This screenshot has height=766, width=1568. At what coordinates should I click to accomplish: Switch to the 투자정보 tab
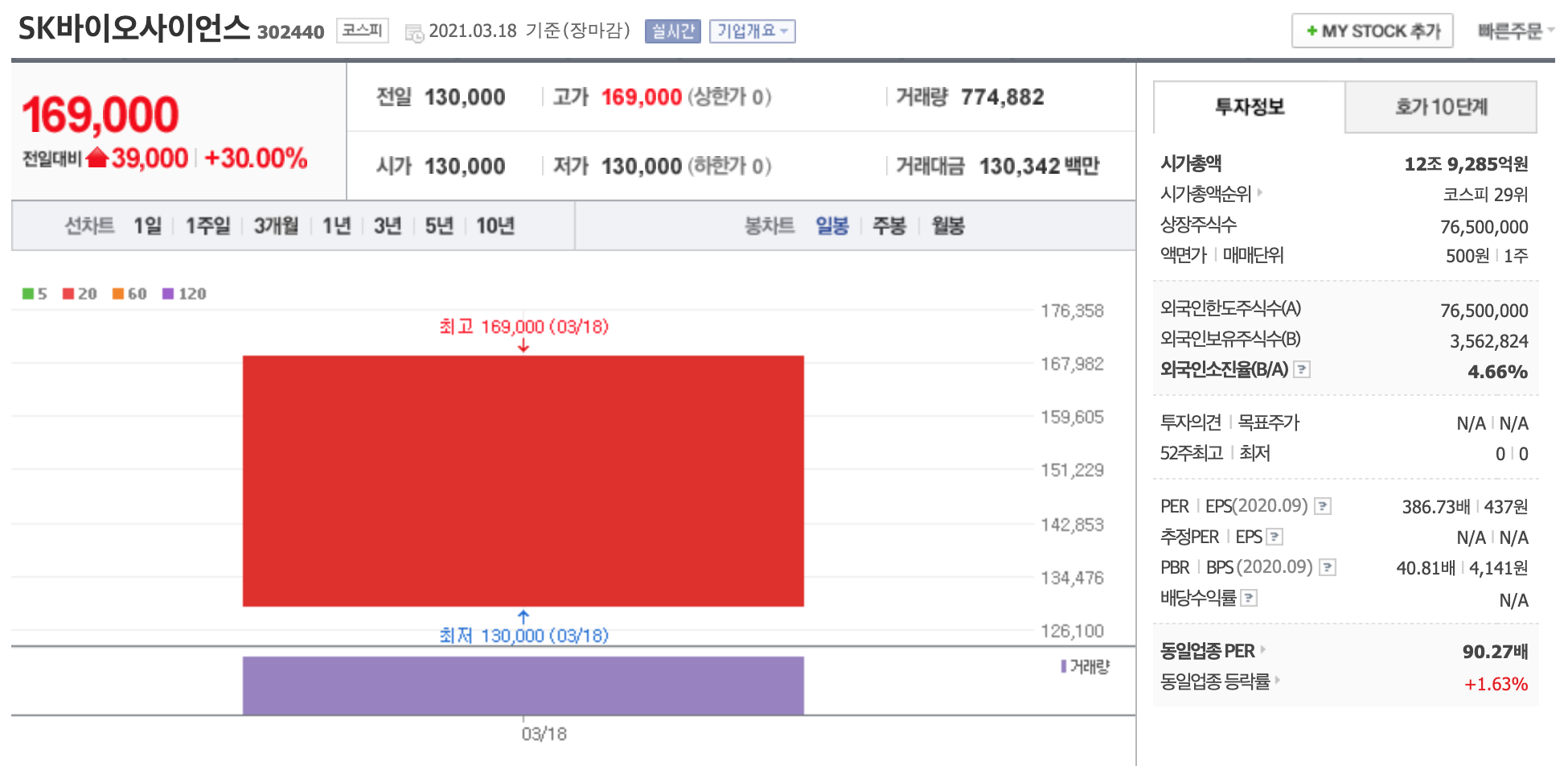[1249, 107]
